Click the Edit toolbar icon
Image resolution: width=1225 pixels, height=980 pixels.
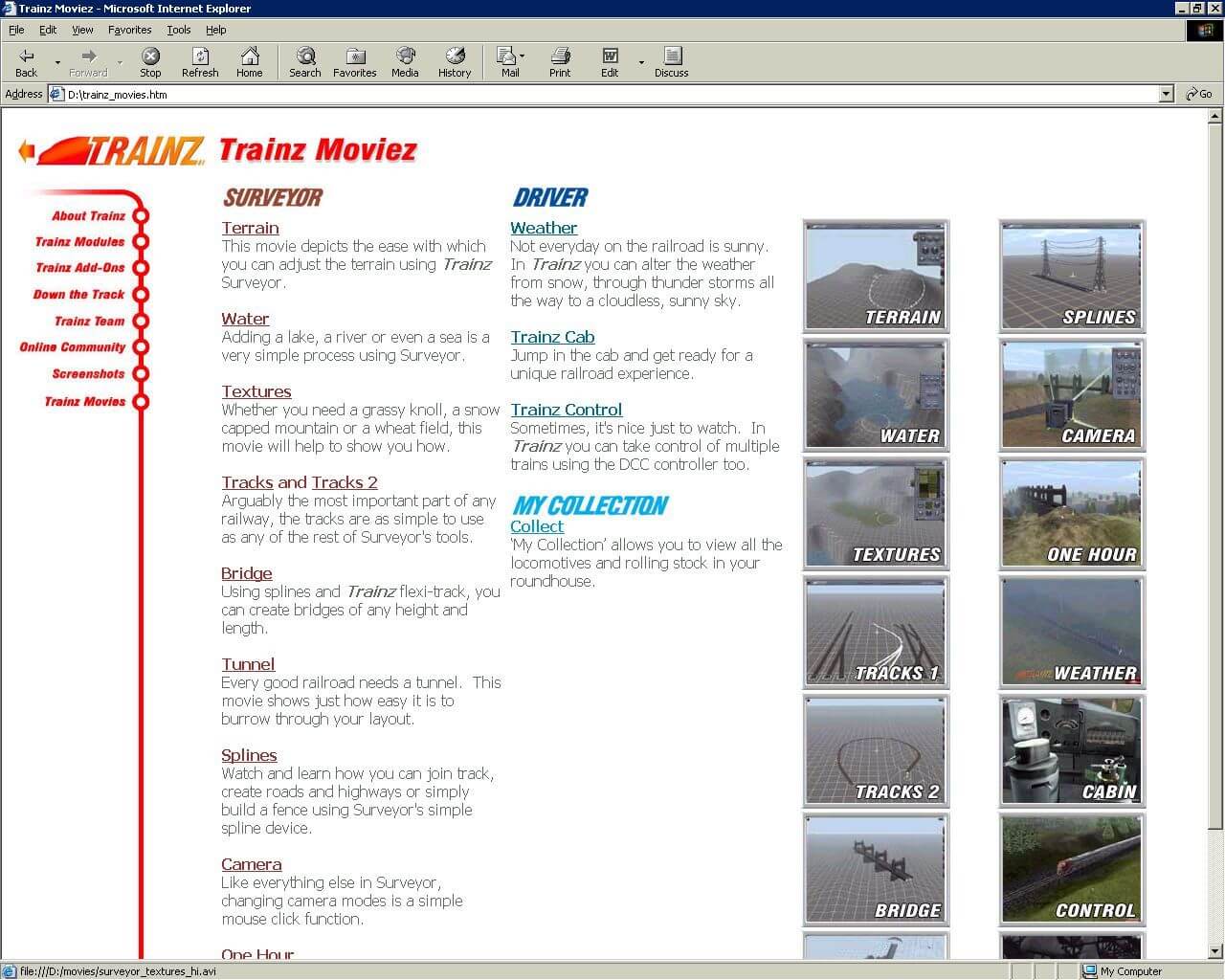click(x=610, y=62)
